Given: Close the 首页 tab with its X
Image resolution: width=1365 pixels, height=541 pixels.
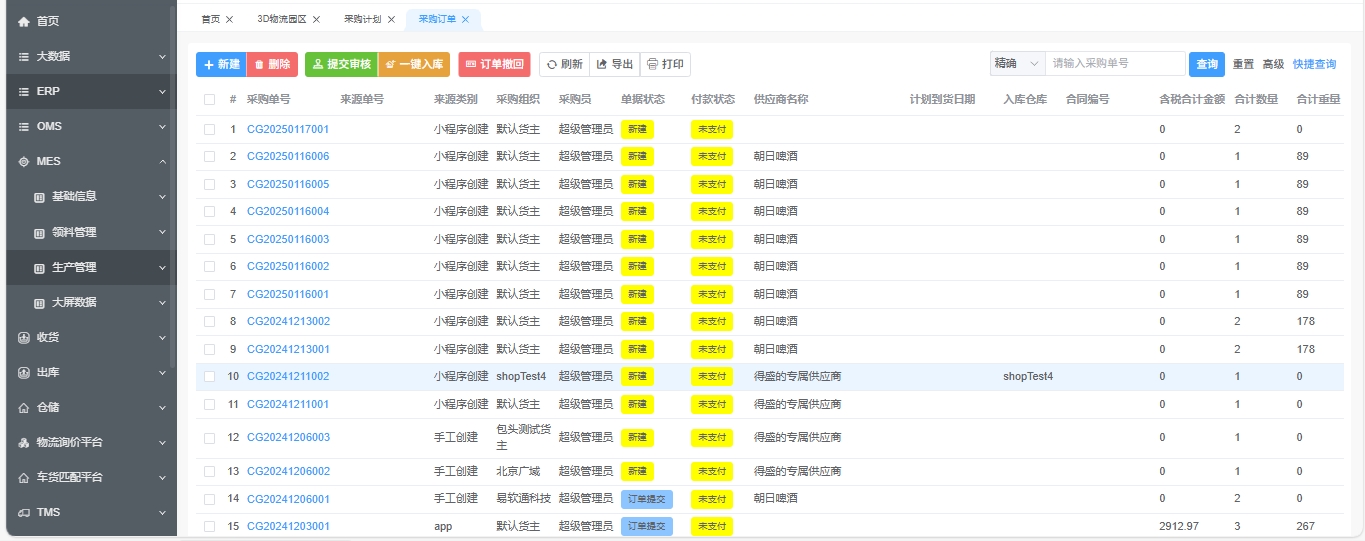Looking at the screenshot, I should coord(229,19).
